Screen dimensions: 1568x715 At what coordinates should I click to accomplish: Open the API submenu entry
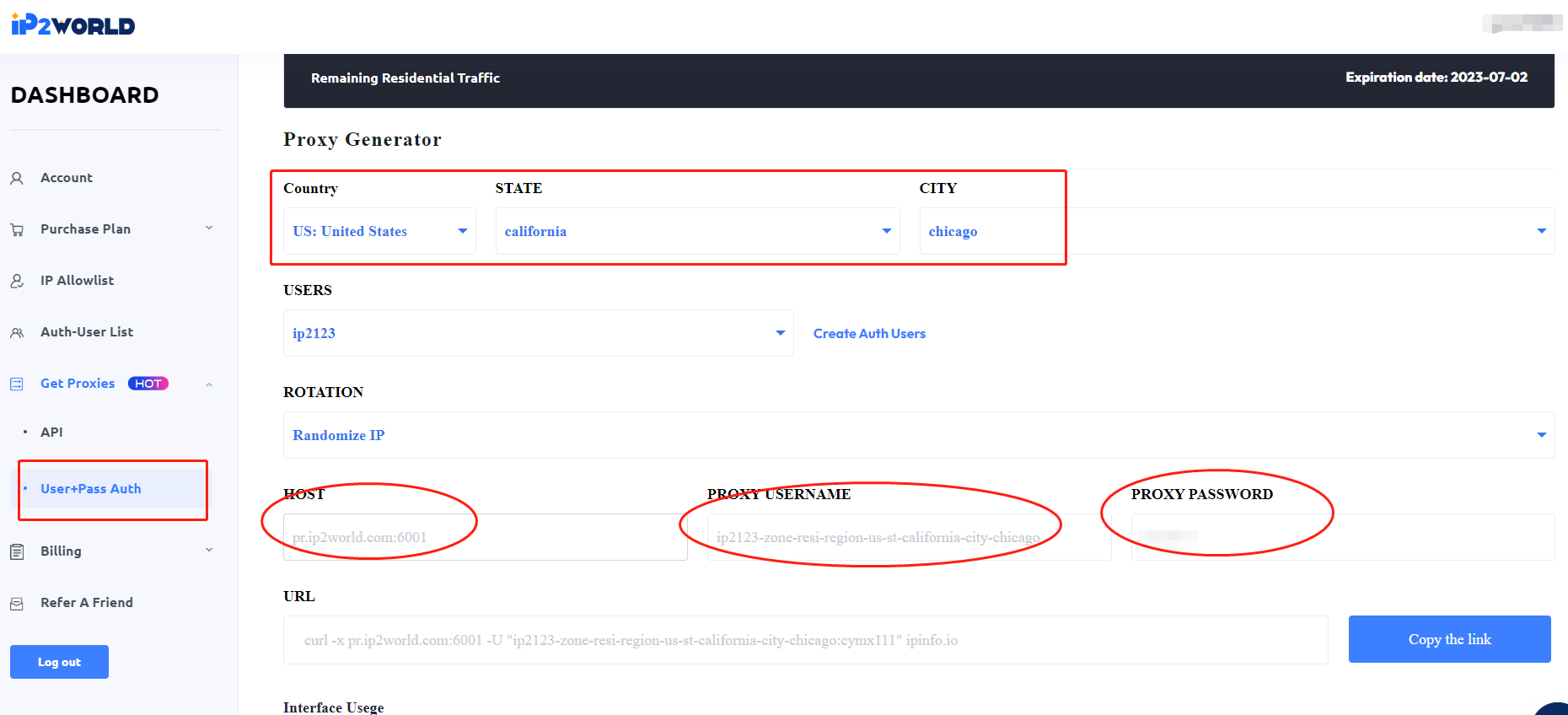point(51,433)
